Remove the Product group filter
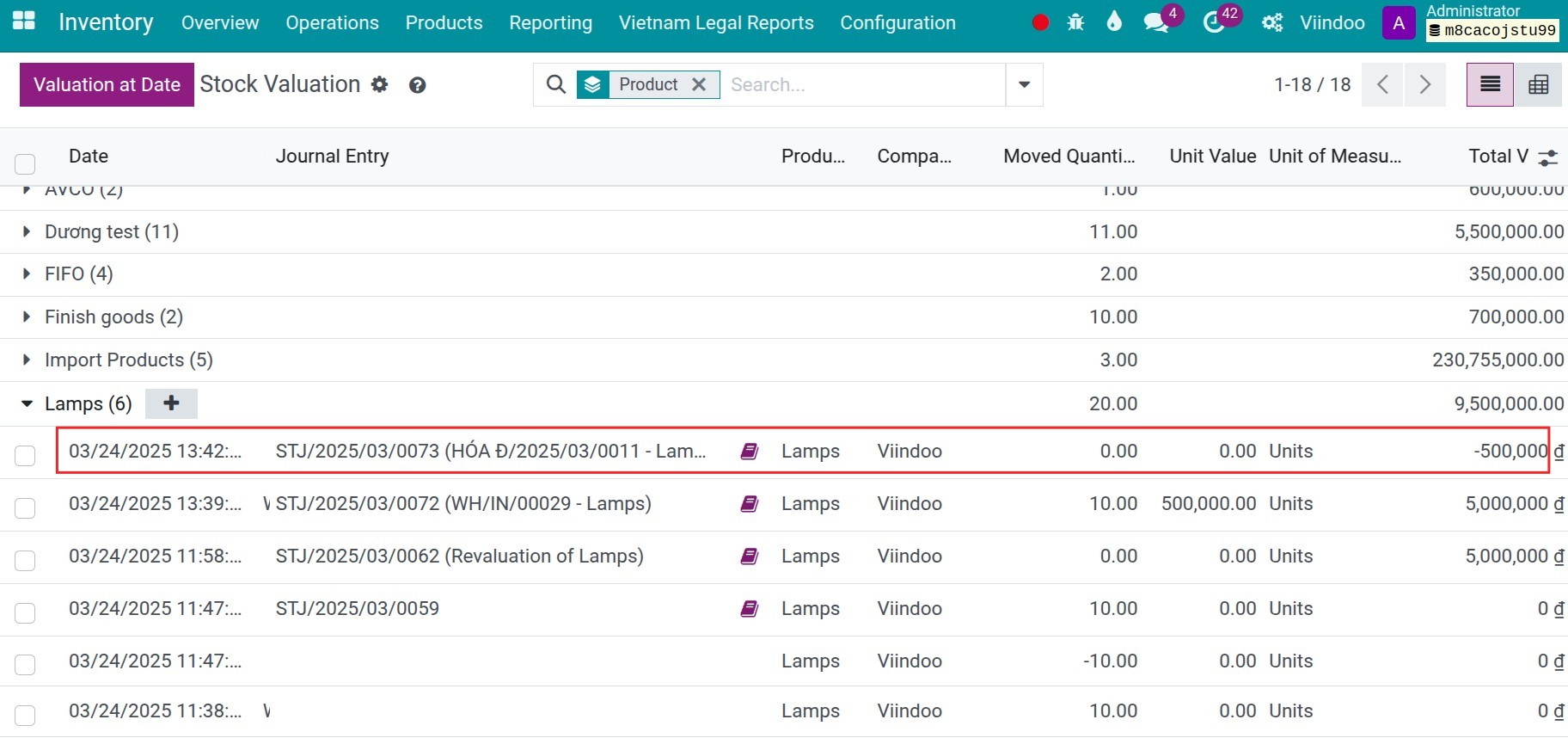 [699, 84]
